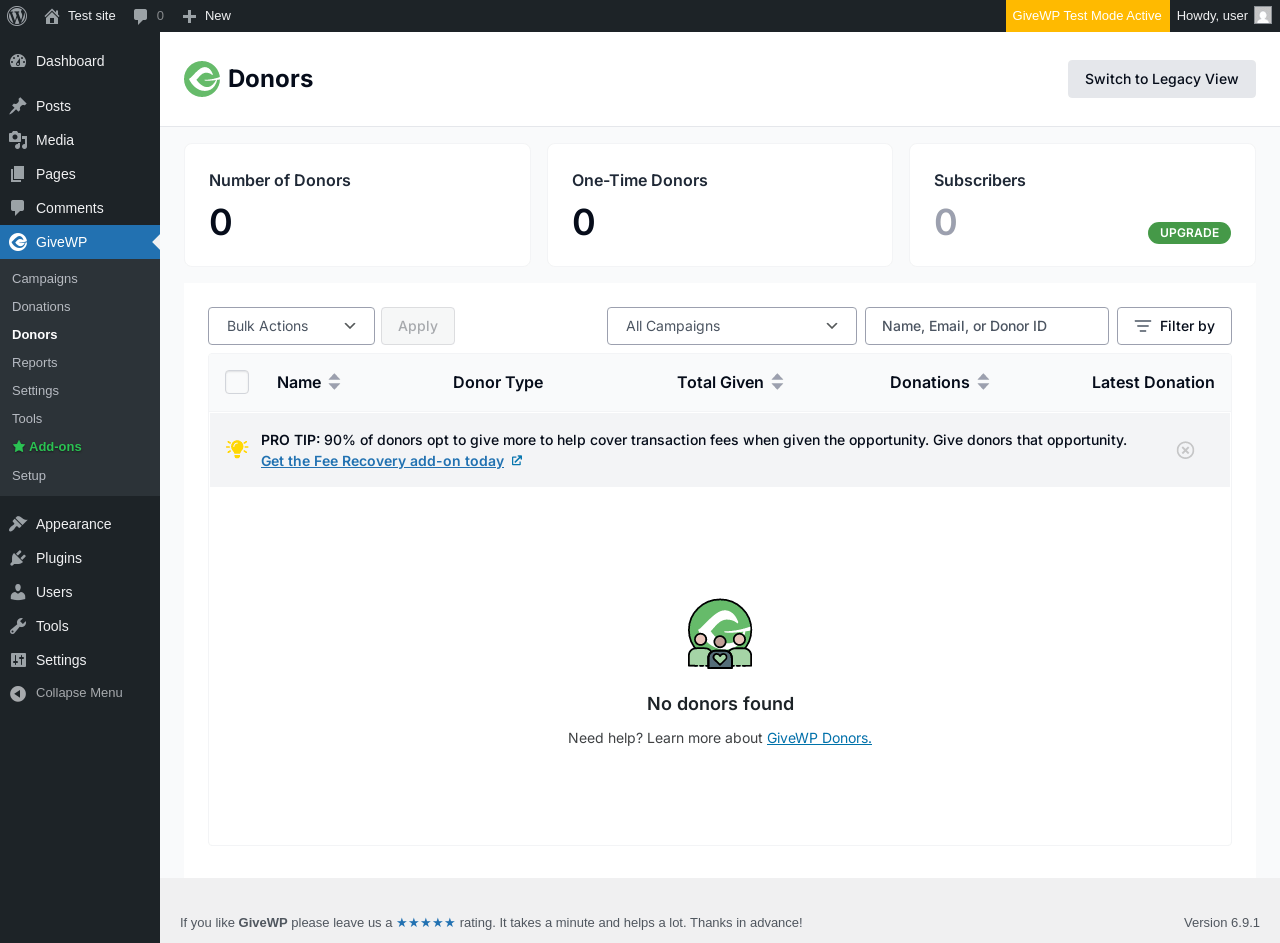Open the GiveWP Donors help link
The width and height of the screenshot is (1280, 943).
point(819,738)
